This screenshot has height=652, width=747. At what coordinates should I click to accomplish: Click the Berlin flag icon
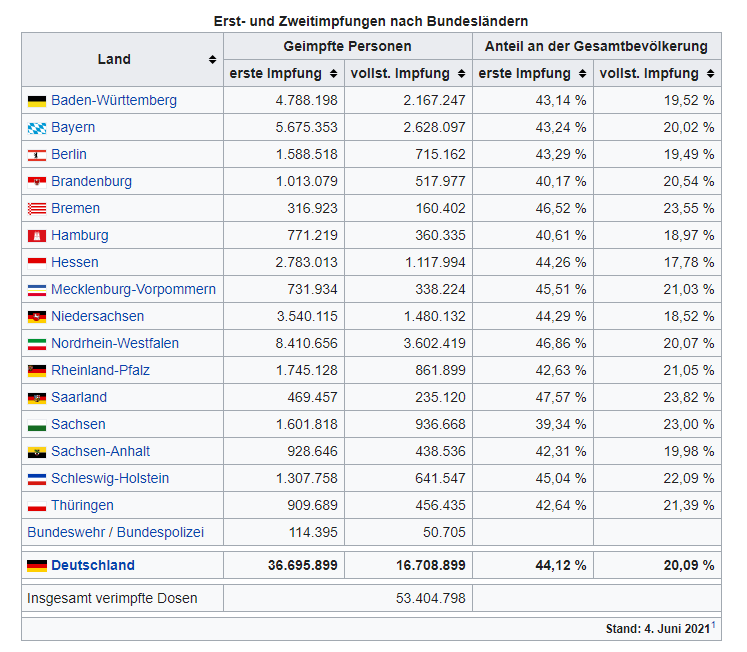point(37,155)
